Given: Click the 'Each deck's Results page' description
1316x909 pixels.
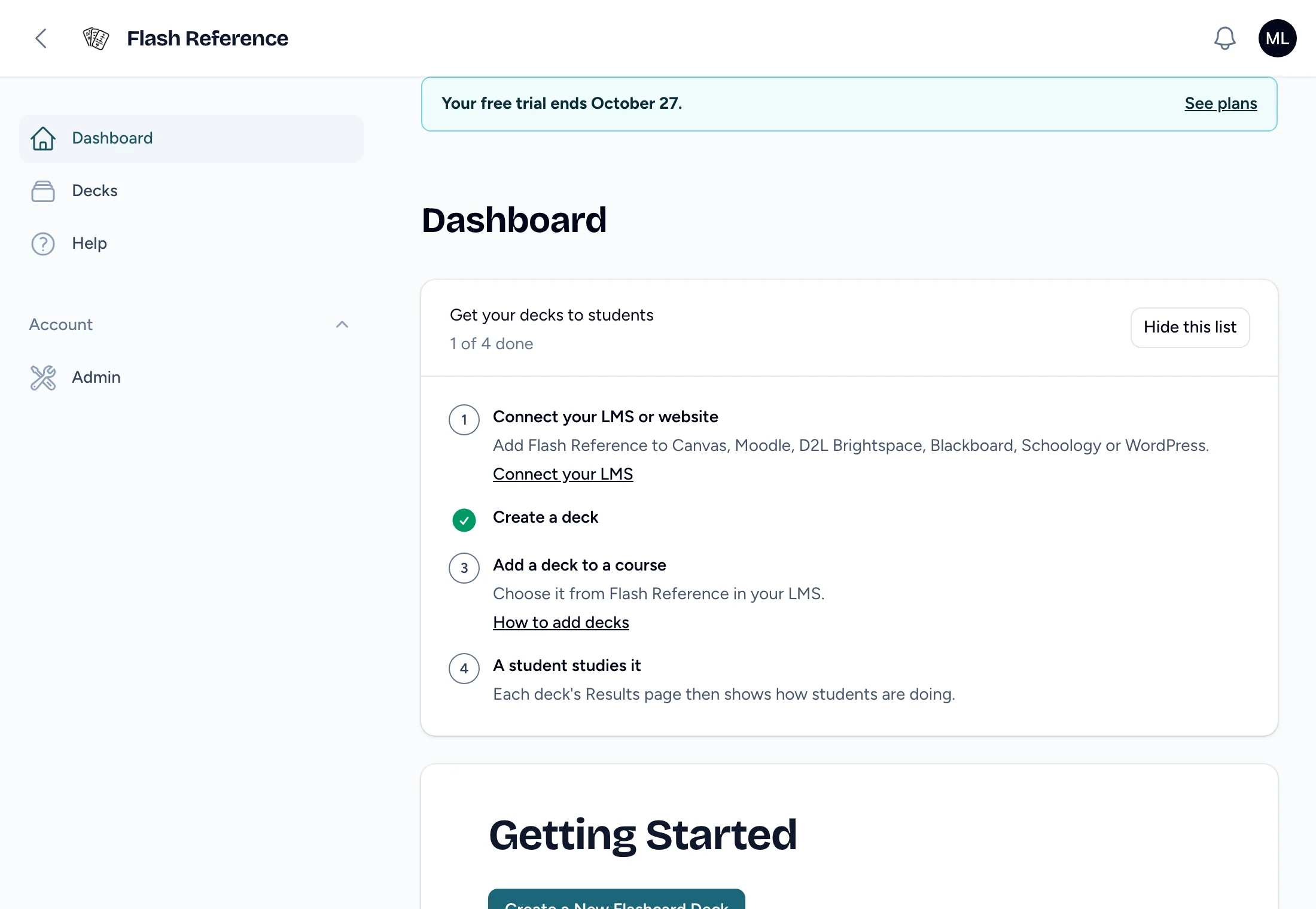Looking at the screenshot, I should 724,694.
